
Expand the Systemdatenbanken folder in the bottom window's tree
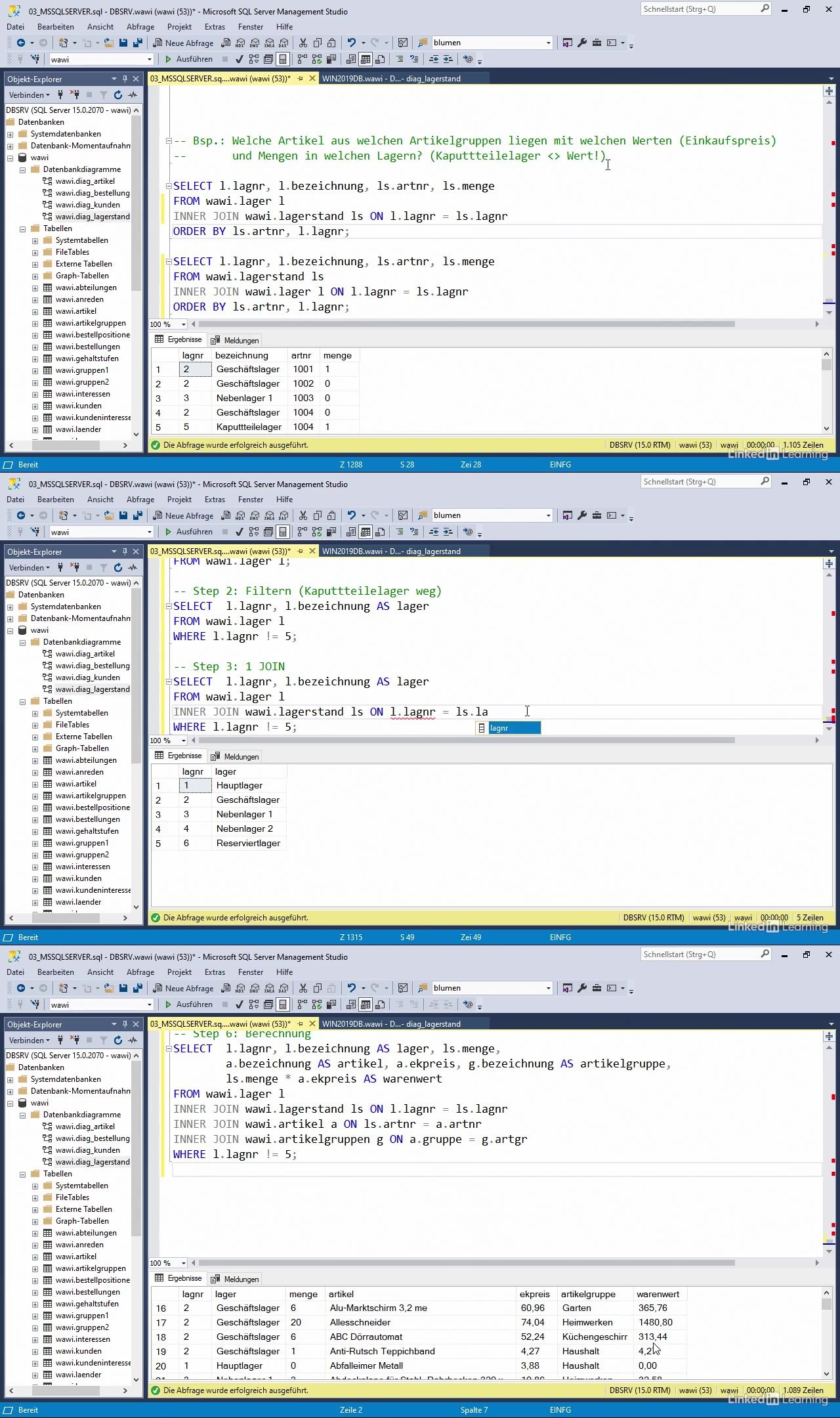(x=10, y=1079)
